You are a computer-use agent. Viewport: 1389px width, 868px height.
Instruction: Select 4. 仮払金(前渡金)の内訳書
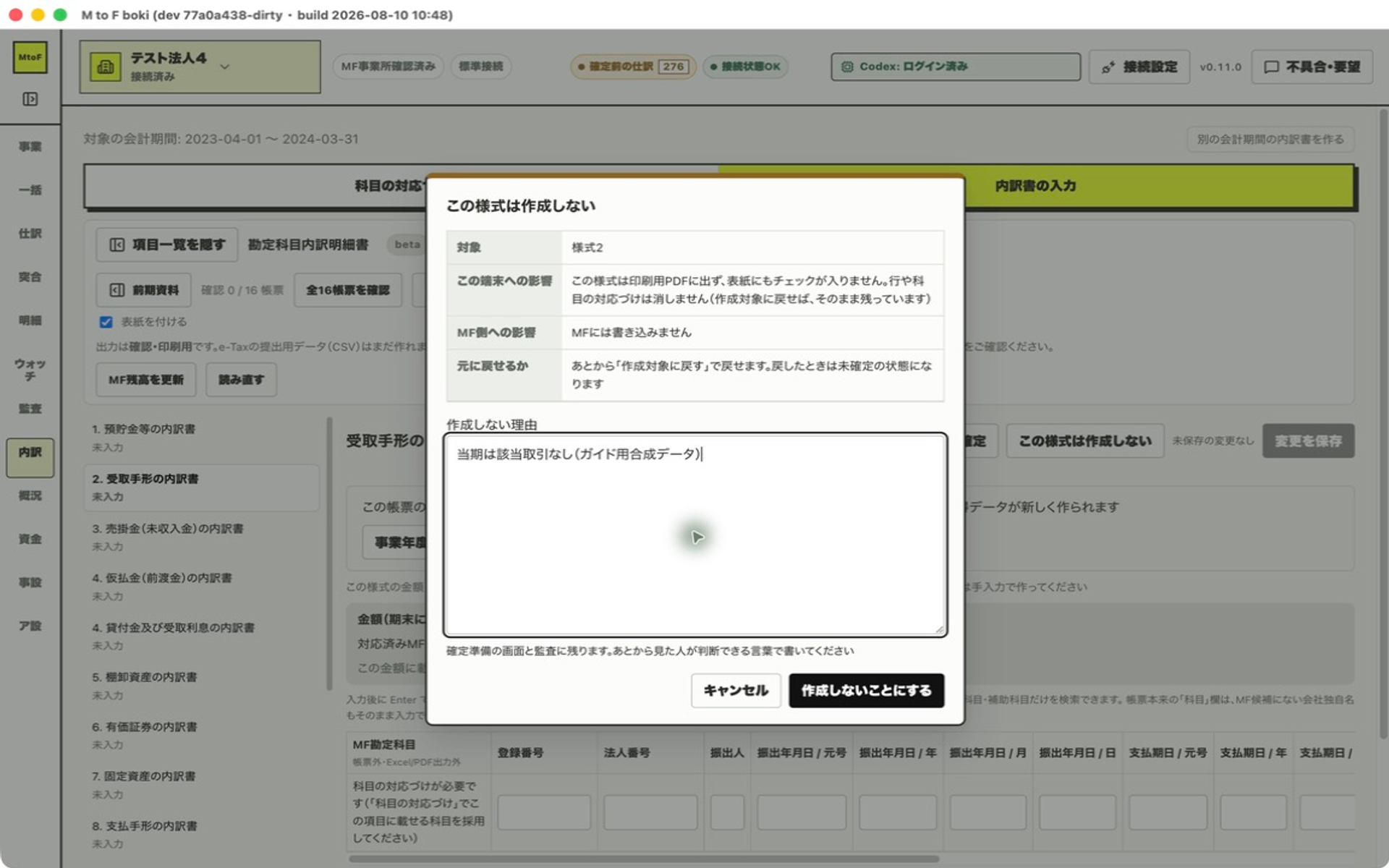point(203,587)
